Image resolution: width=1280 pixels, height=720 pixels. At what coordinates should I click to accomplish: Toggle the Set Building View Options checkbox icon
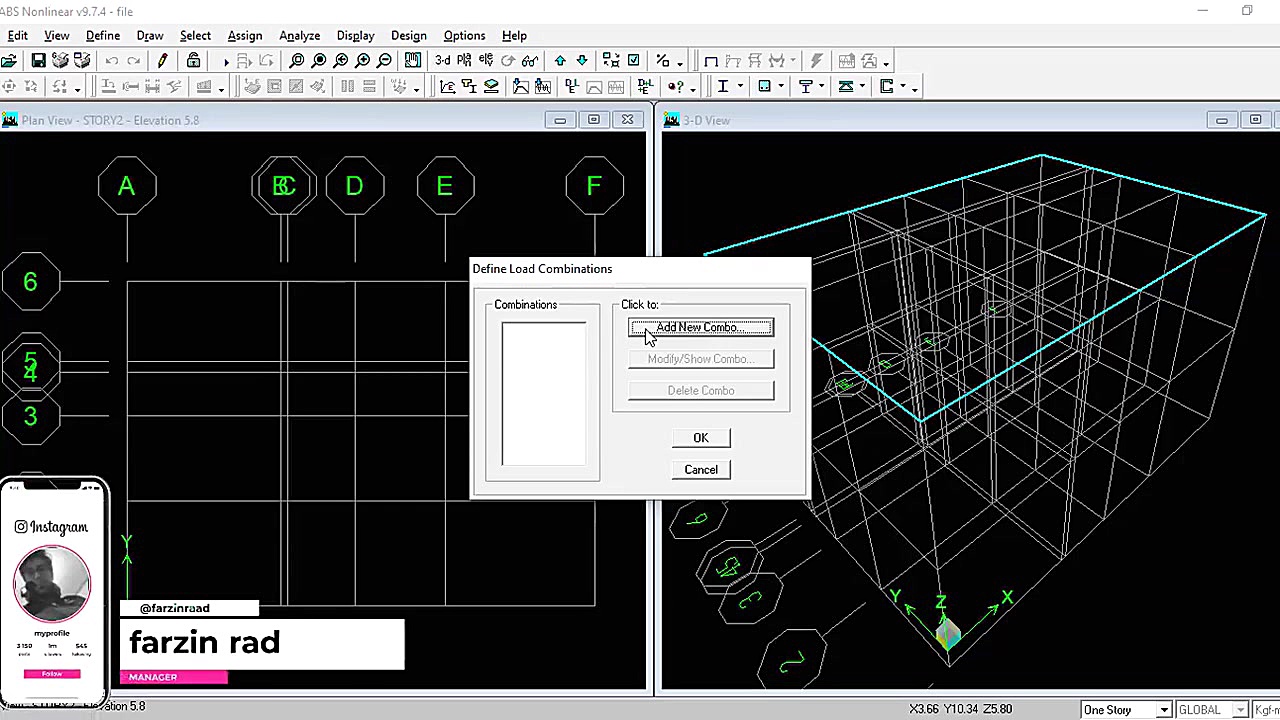coord(633,61)
